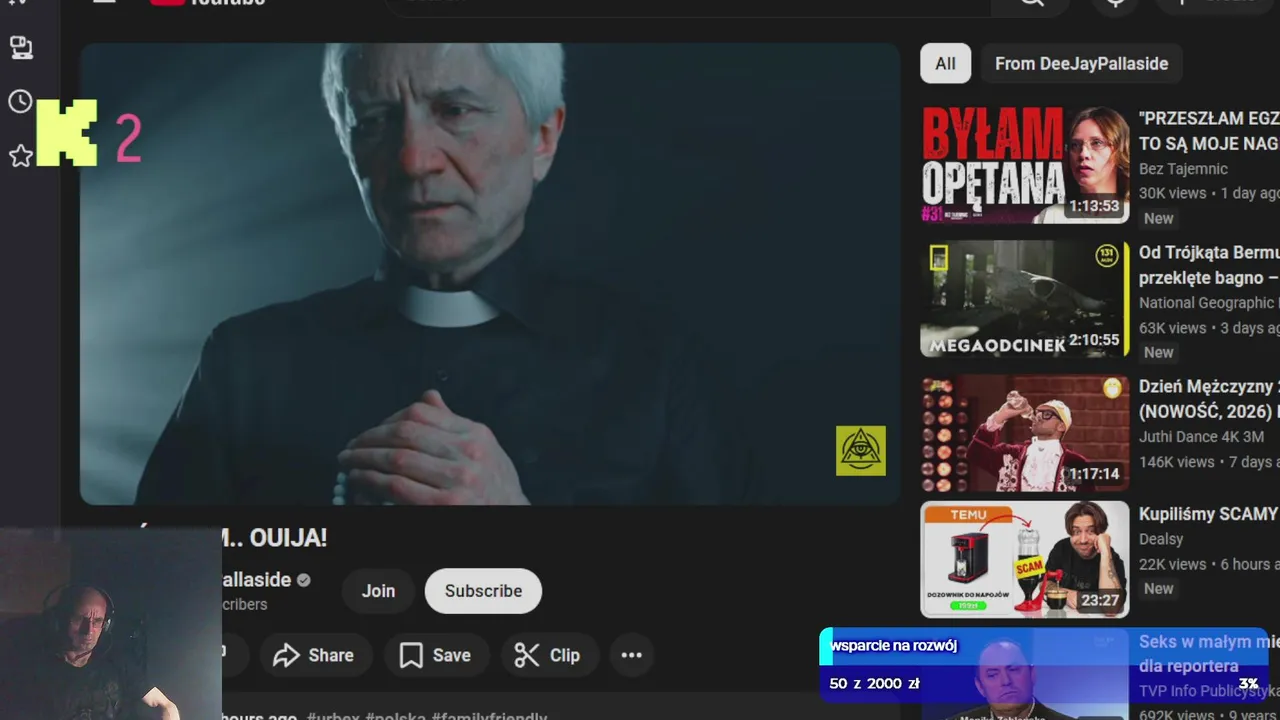Image resolution: width=1280 pixels, height=720 pixels.
Task: Click the Share arrow icon
Action: (286, 655)
